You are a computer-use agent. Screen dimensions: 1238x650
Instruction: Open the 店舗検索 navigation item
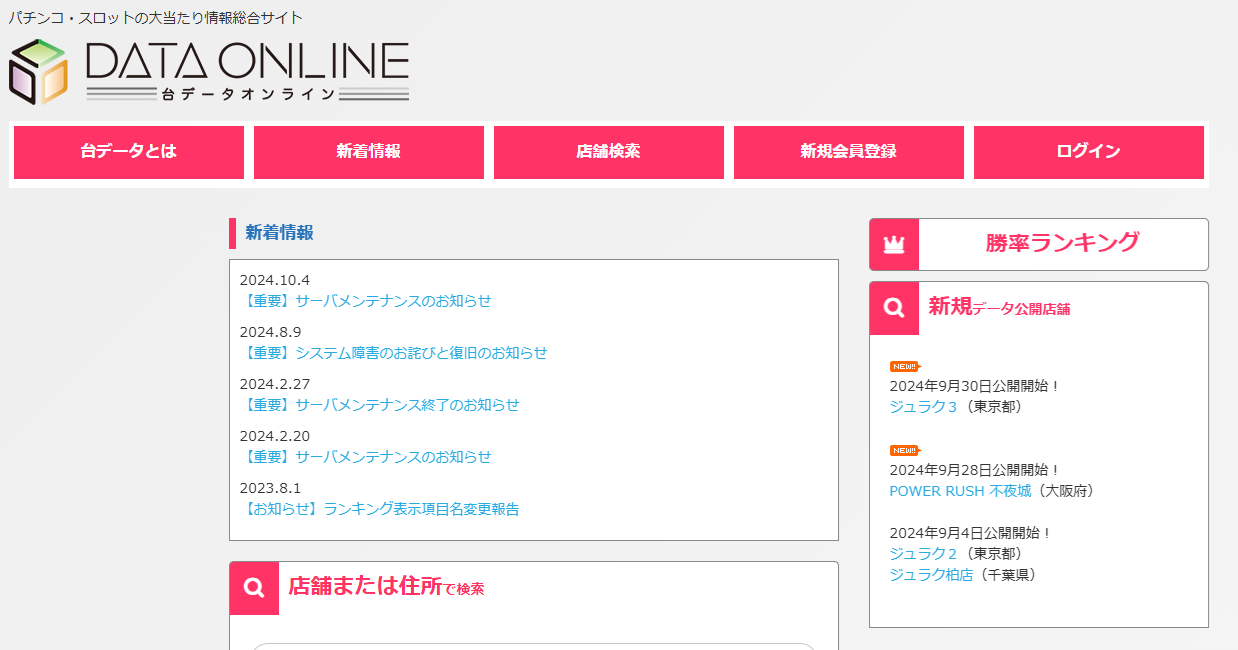(x=608, y=152)
